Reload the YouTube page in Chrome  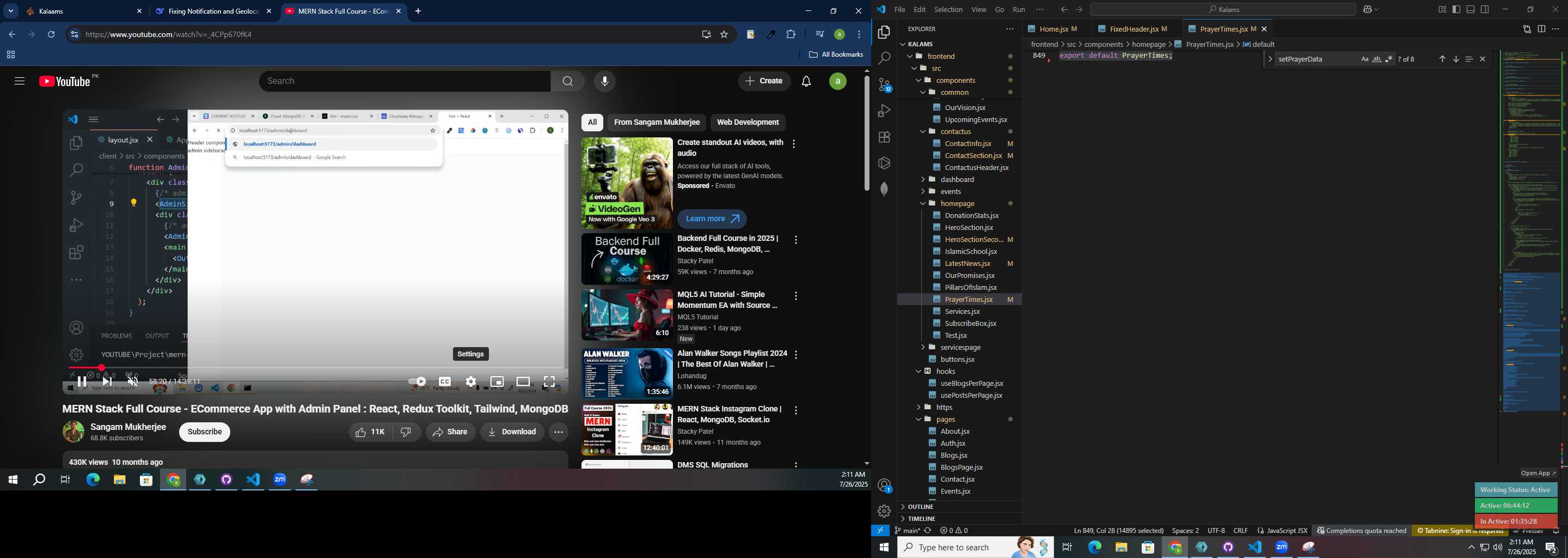coord(52,35)
